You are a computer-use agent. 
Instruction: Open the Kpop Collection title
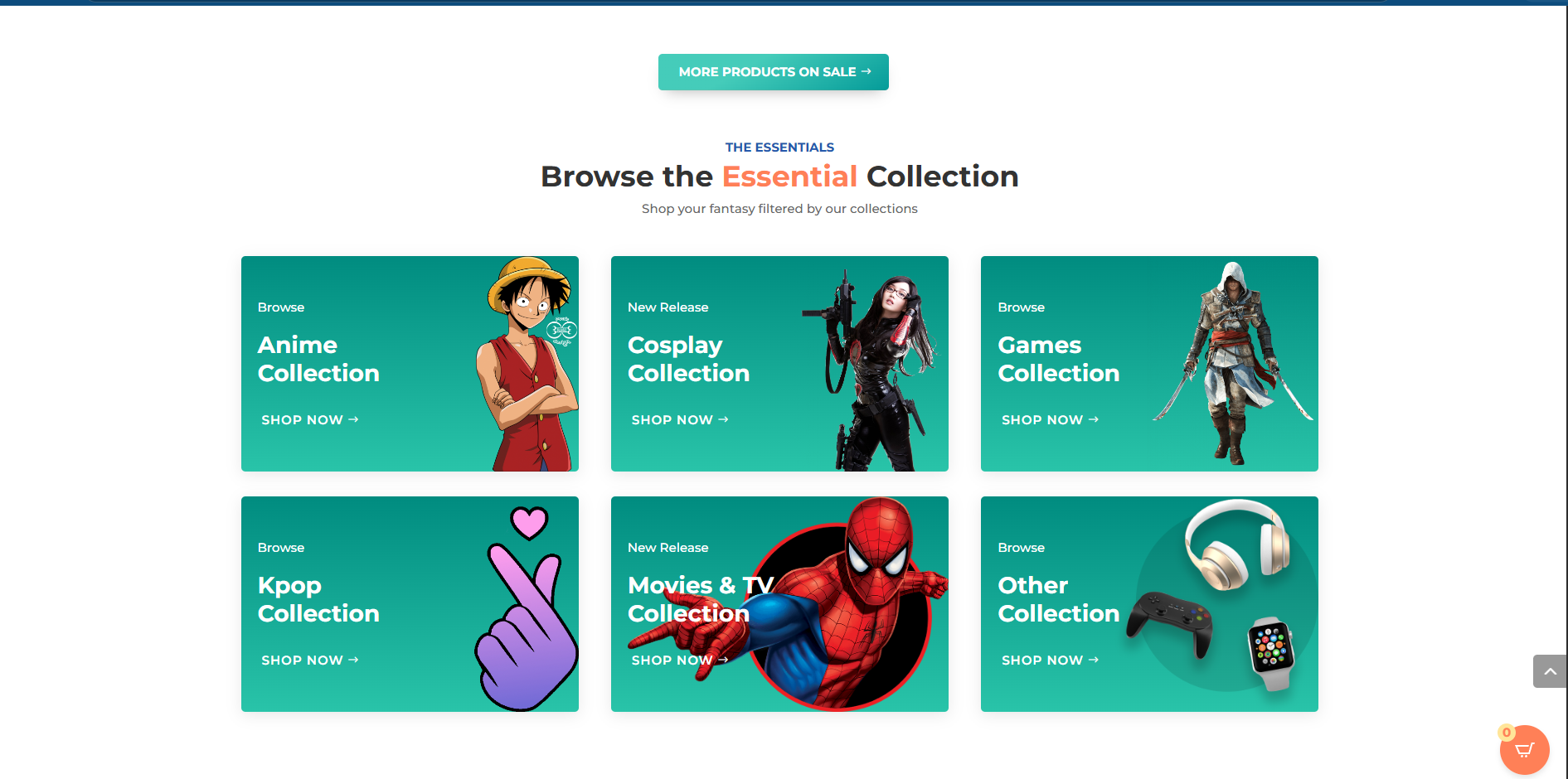pos(318,599)
